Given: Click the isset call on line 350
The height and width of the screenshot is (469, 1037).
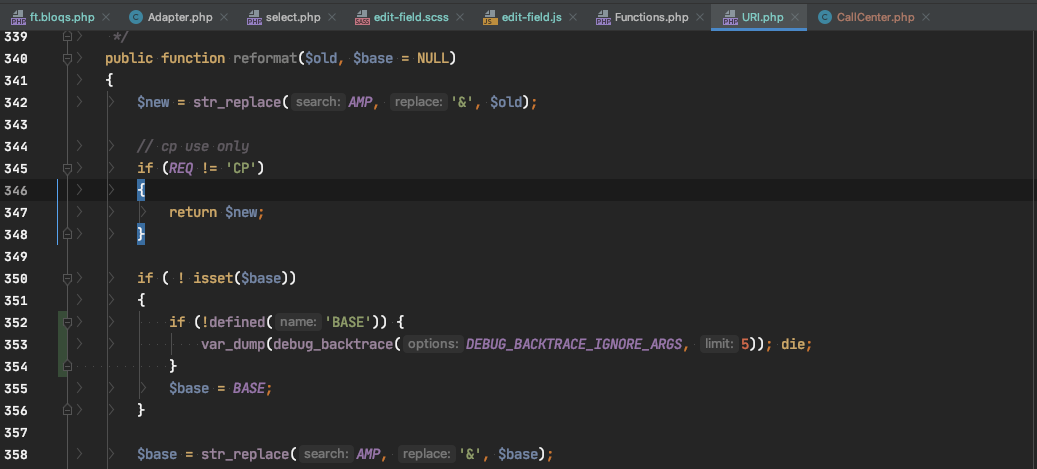Looking at the screenshot, I should tap(213, 278).
